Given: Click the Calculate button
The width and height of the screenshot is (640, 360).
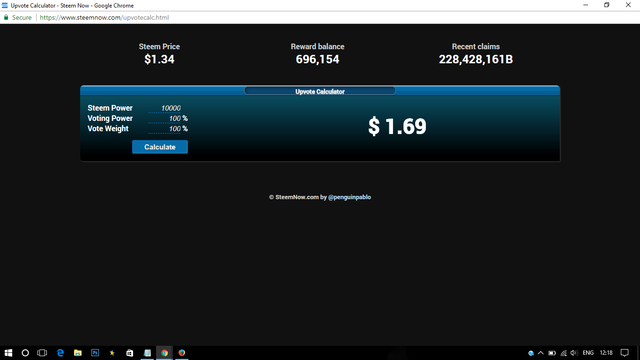Looking at the screenshot, I should [160, 147].
